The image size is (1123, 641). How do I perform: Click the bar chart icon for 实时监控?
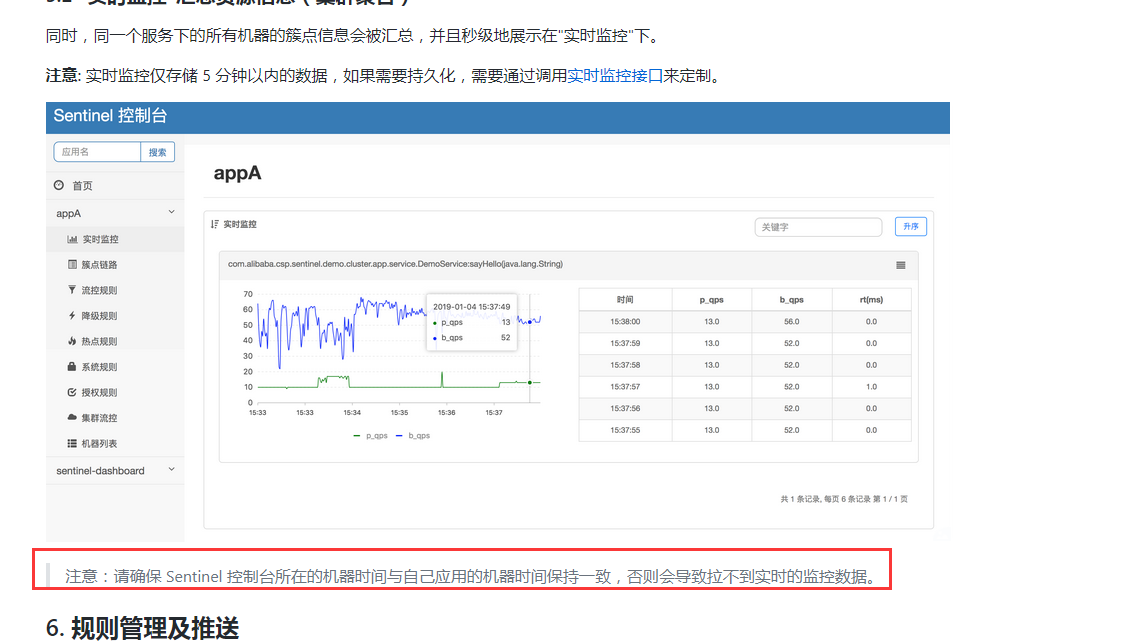tap(72, 239)
